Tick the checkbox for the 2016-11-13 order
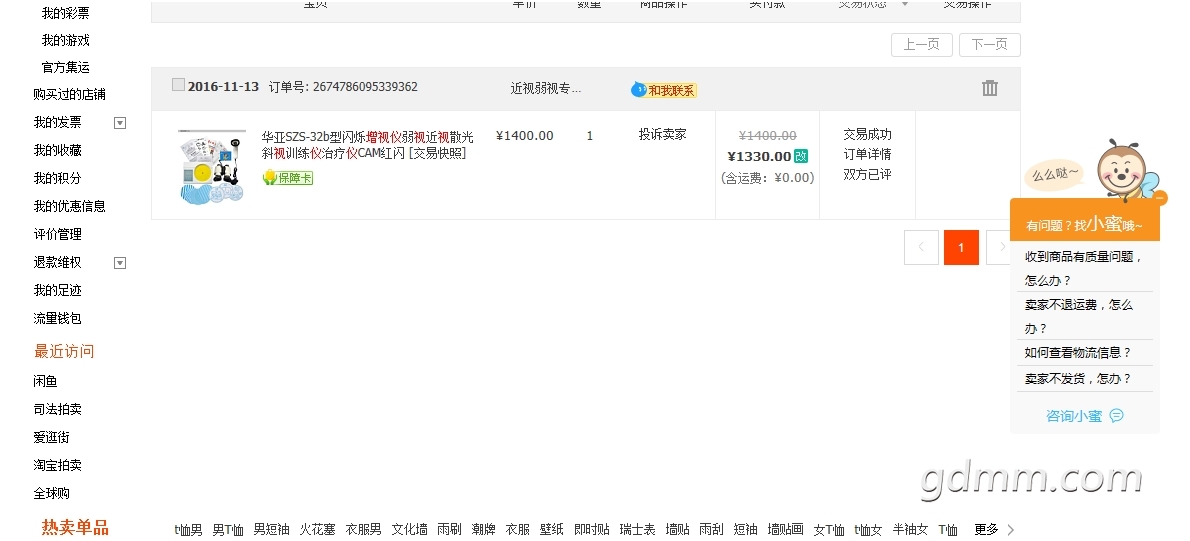 (x=178, y=85)
